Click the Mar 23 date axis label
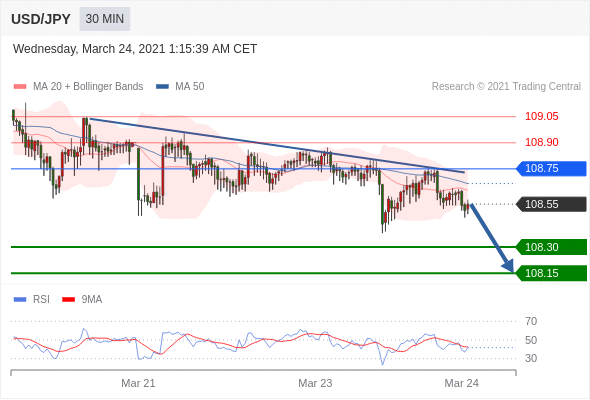 (315, 383)
